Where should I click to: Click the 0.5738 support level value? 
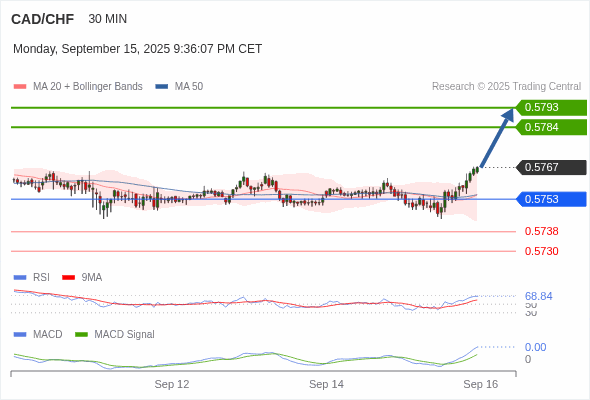(541, 231)
